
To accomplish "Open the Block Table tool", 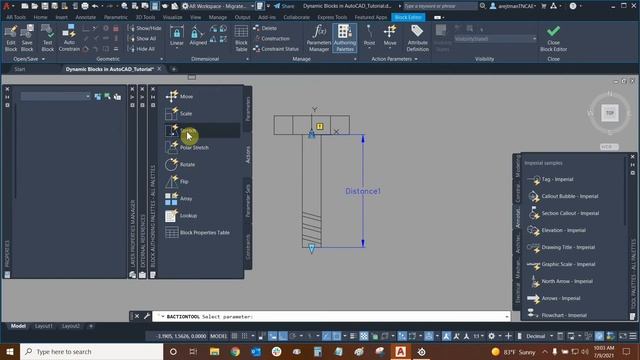I will point(241,38).
